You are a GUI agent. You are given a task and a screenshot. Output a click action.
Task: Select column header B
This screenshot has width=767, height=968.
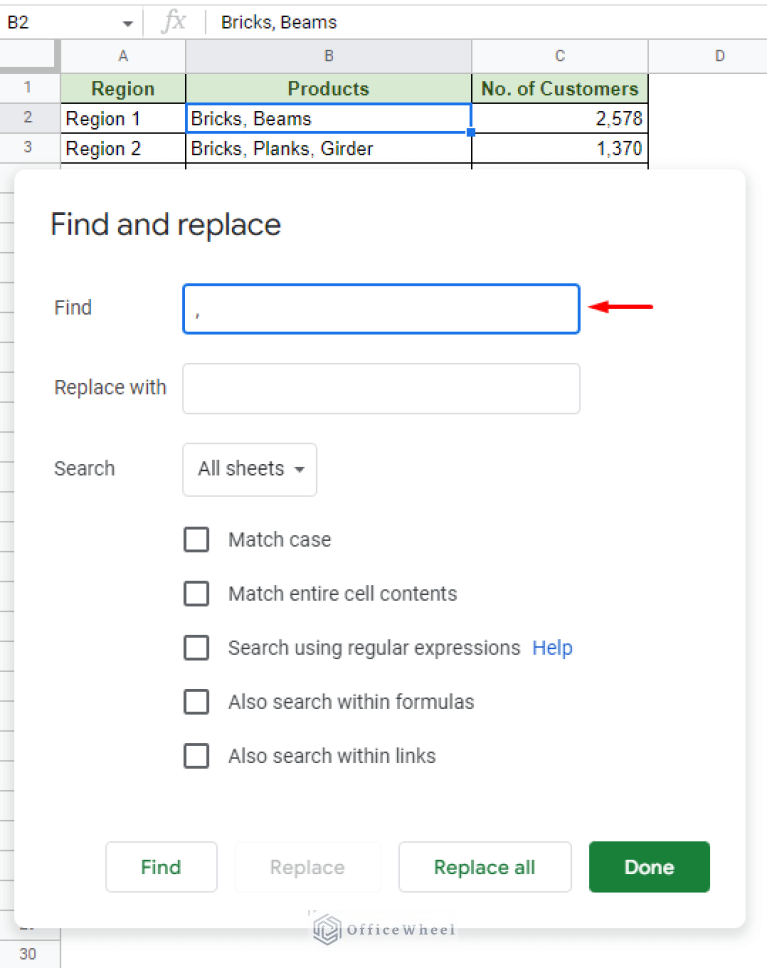(328, 56)
